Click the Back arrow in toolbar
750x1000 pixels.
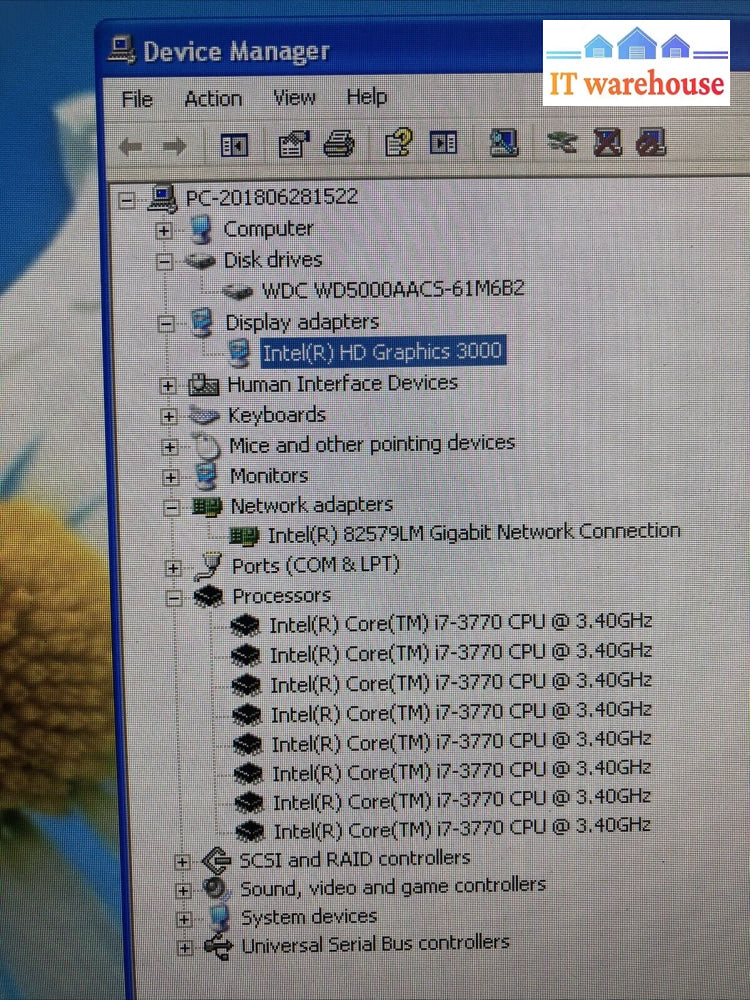[x=130, y=147]
